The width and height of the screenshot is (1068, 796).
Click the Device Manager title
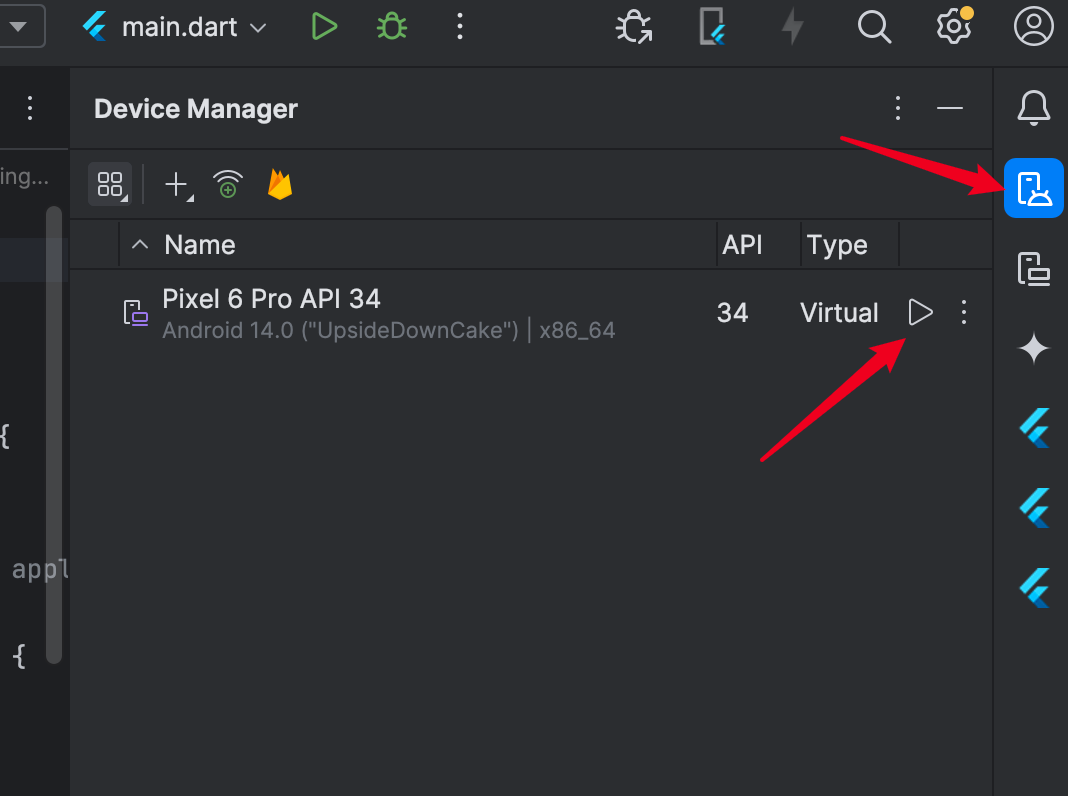click(x=195, y=109)
